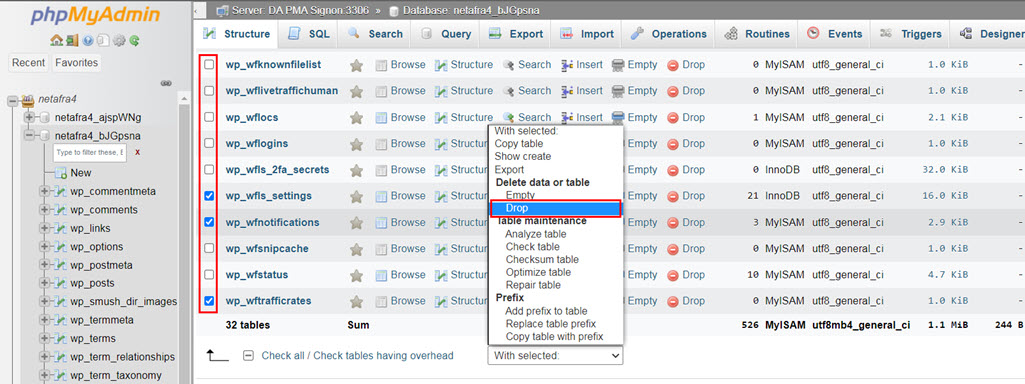Check the wp_wfknownfilelist checkbox
This screenshot has height=384, width=1025.
[x=209, y=65]
